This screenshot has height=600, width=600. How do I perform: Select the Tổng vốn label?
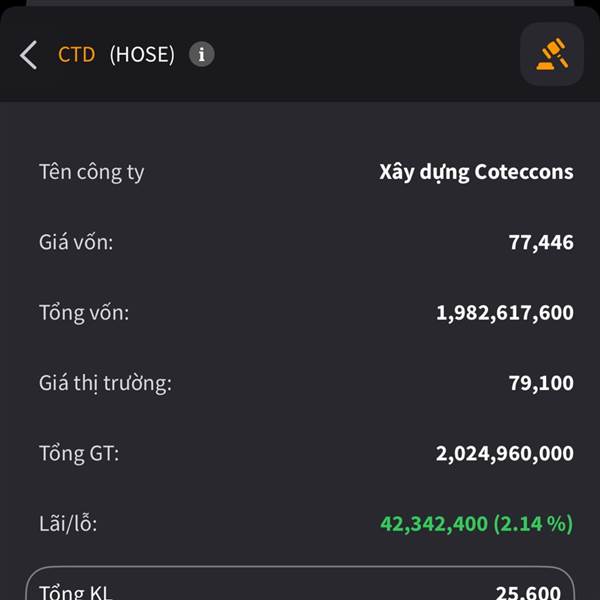84,313
